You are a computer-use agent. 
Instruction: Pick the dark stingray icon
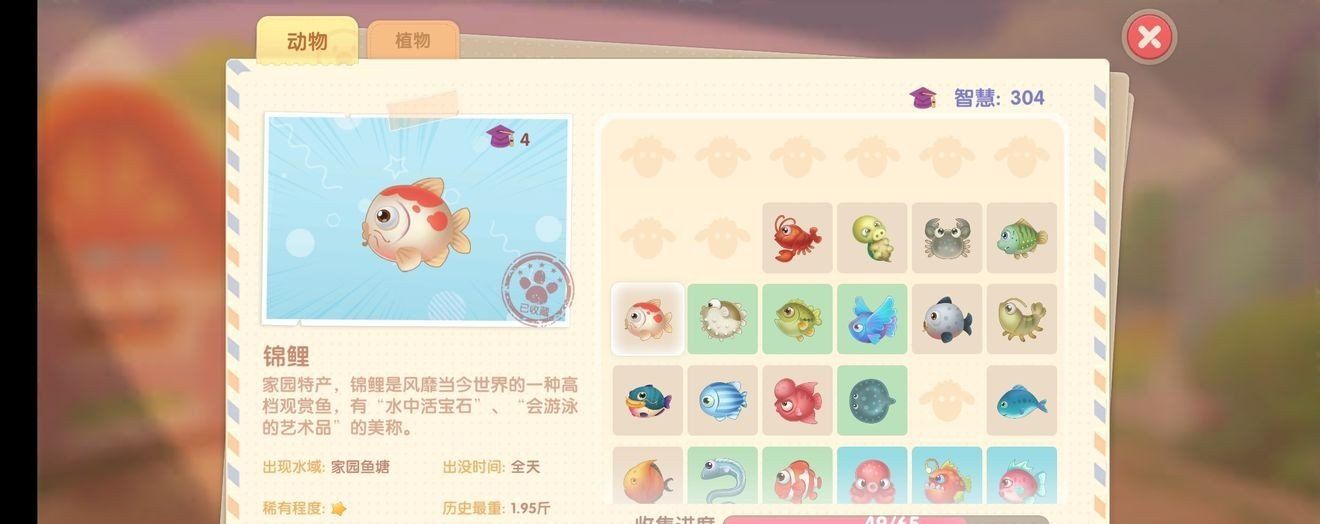tap(872, 400)
